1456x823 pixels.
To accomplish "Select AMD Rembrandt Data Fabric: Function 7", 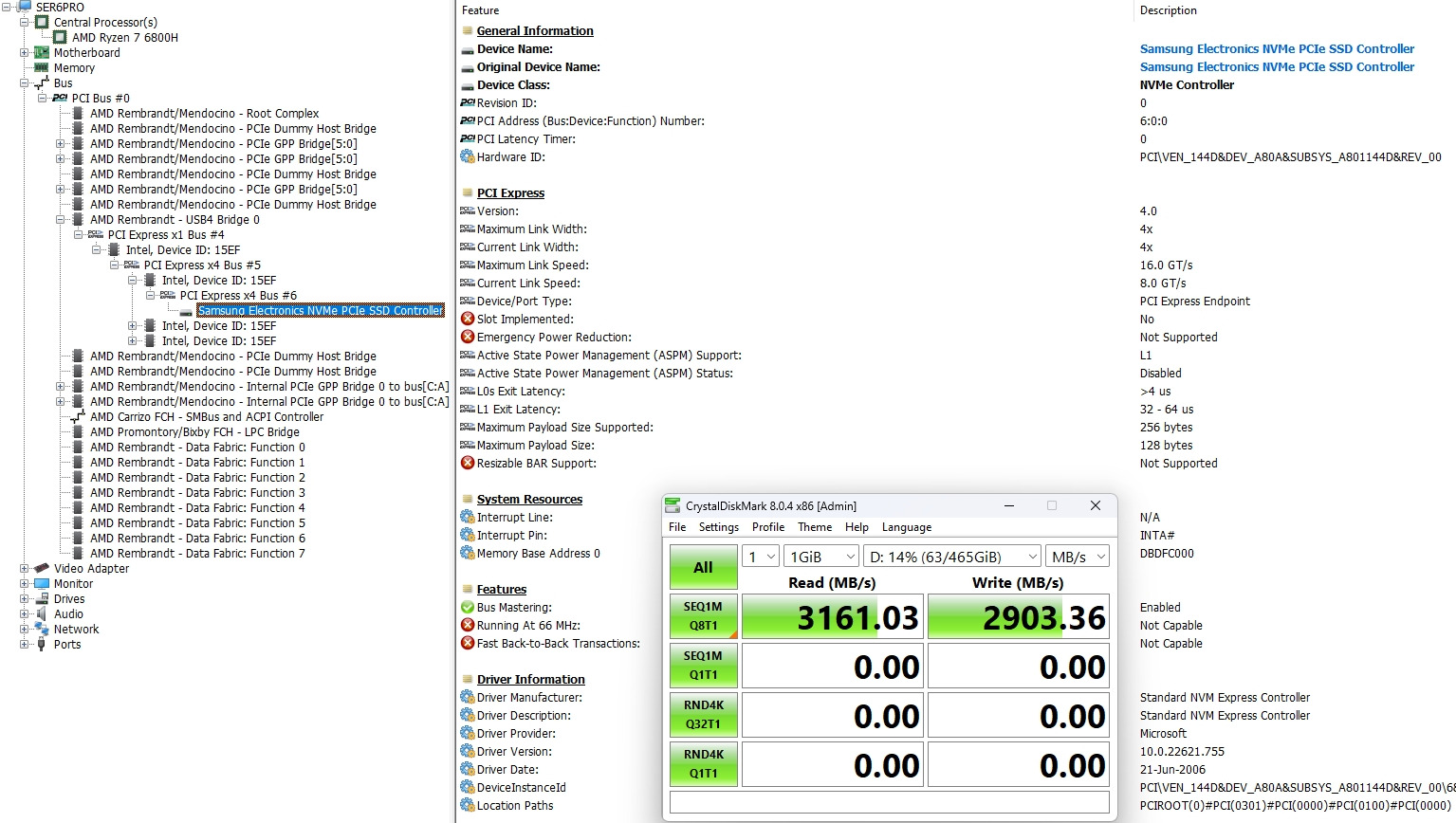I will [197, 553].
